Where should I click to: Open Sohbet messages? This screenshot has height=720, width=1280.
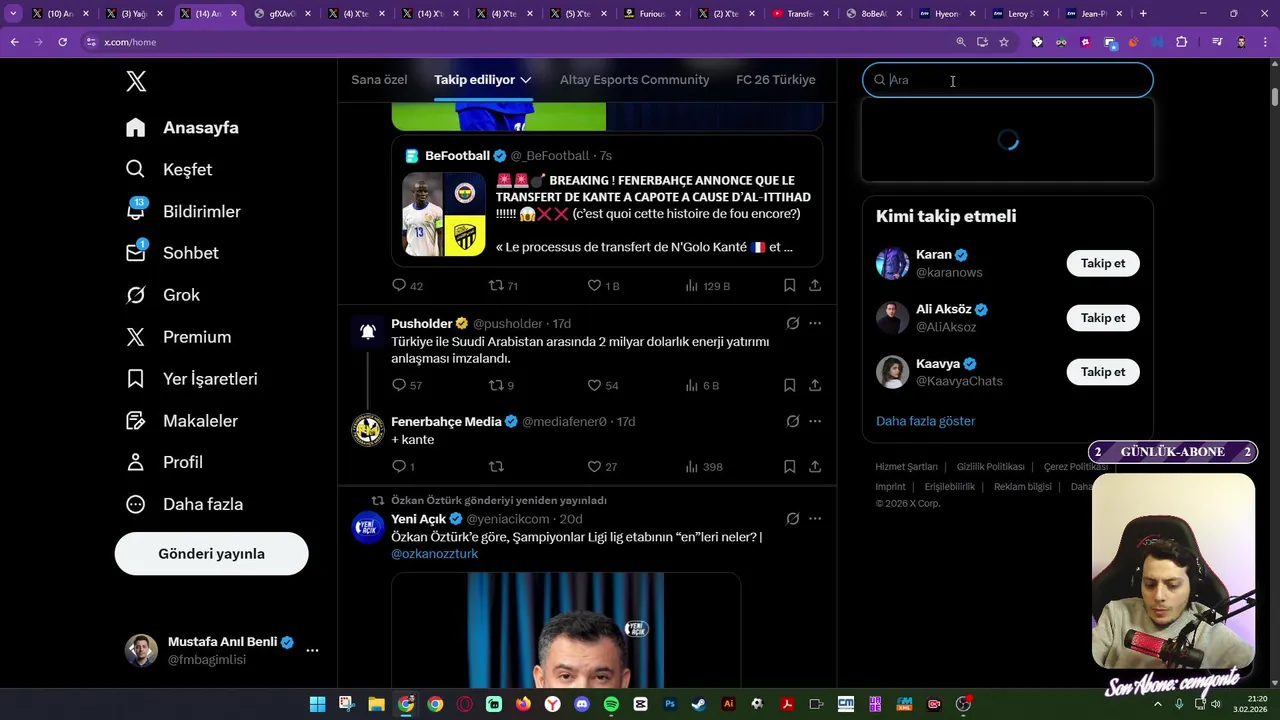pyautogui.click(x=172, y=253)
